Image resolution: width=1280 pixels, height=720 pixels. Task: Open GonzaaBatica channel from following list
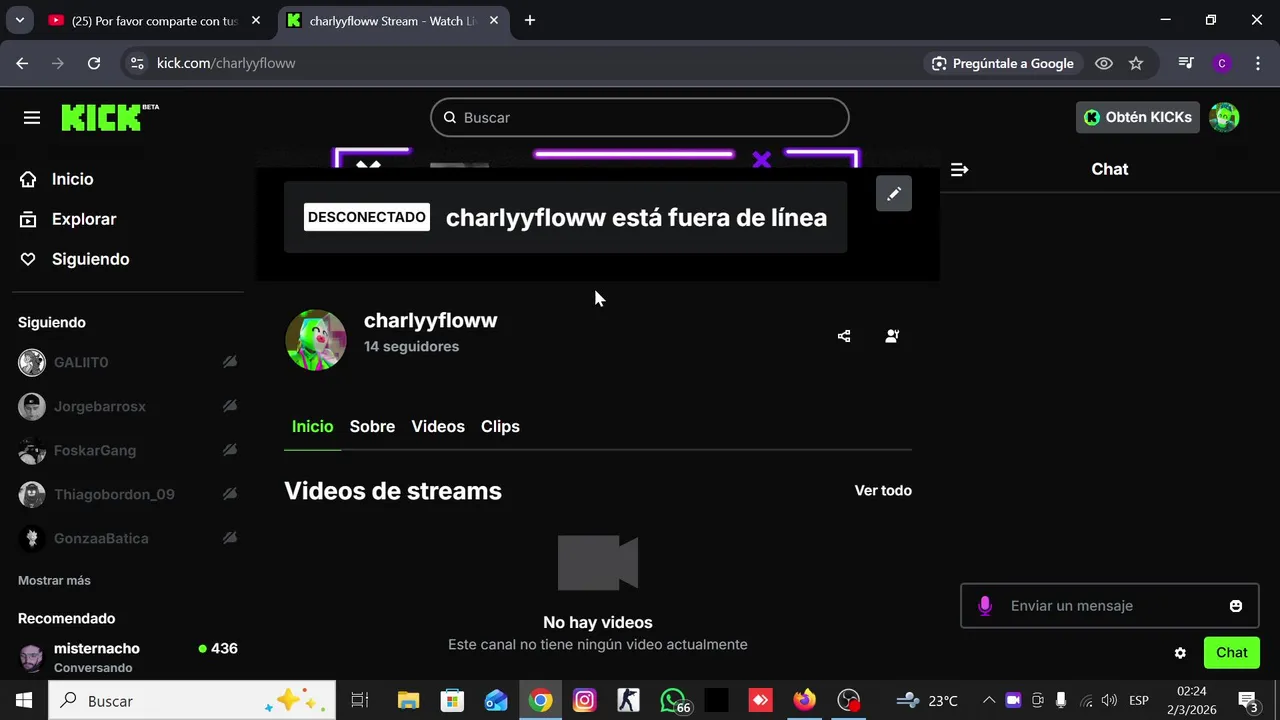coord(101,538)
